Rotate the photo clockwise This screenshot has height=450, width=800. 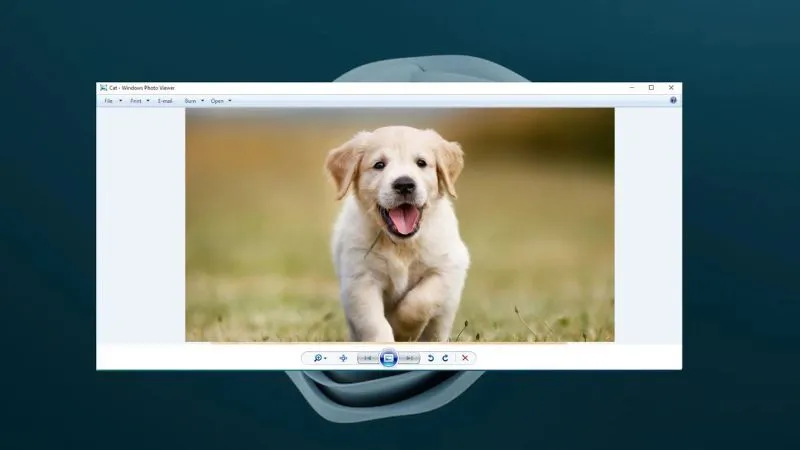[445, 358]
